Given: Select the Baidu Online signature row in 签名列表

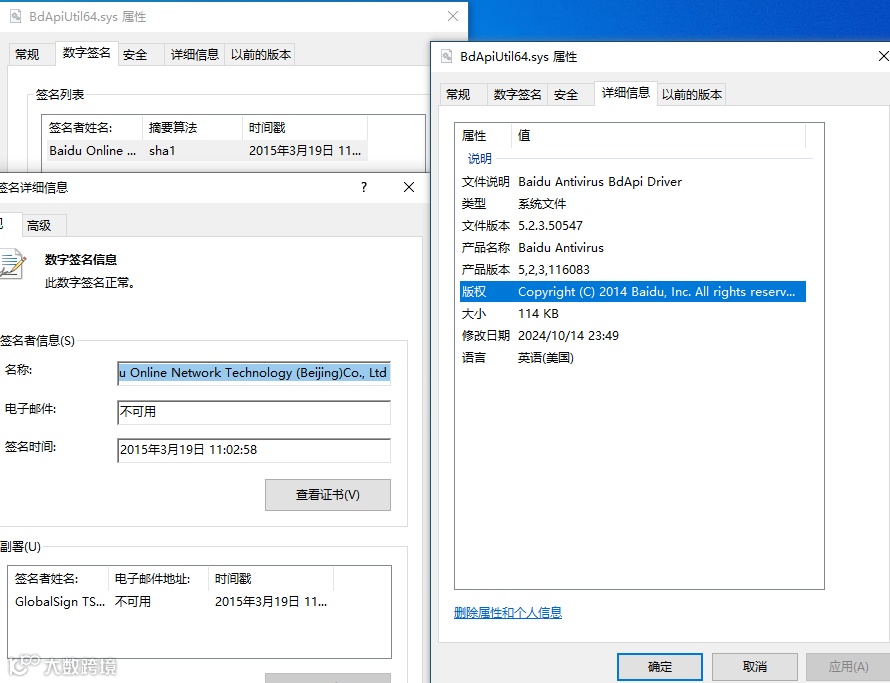Looking at the screenshot, I should 207,150.
